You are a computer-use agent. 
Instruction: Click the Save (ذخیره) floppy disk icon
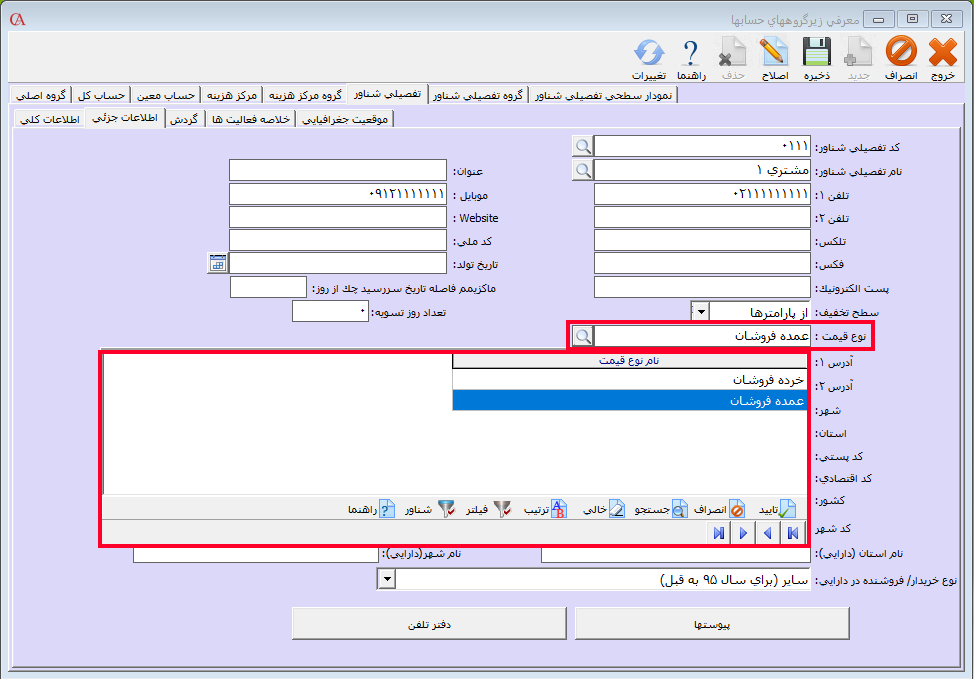(817, 53)
